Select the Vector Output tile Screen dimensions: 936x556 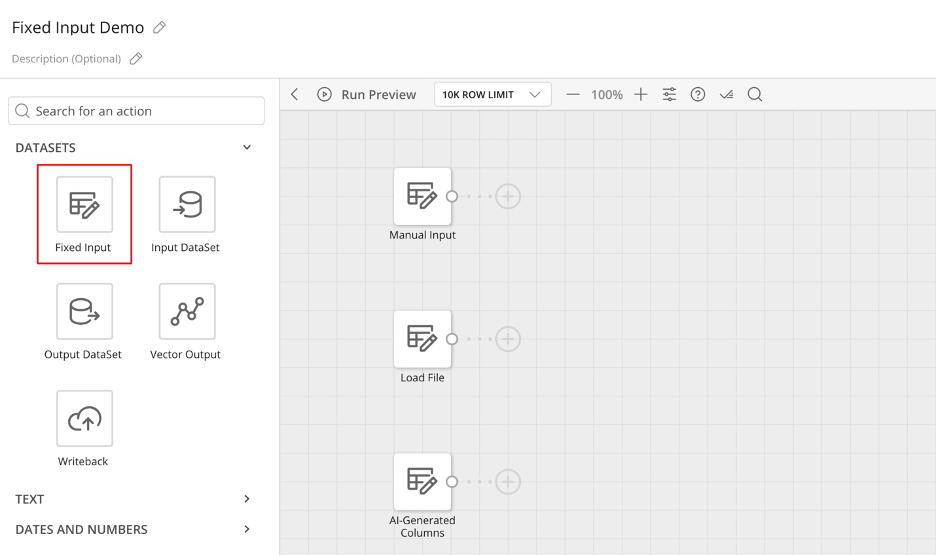187,311
